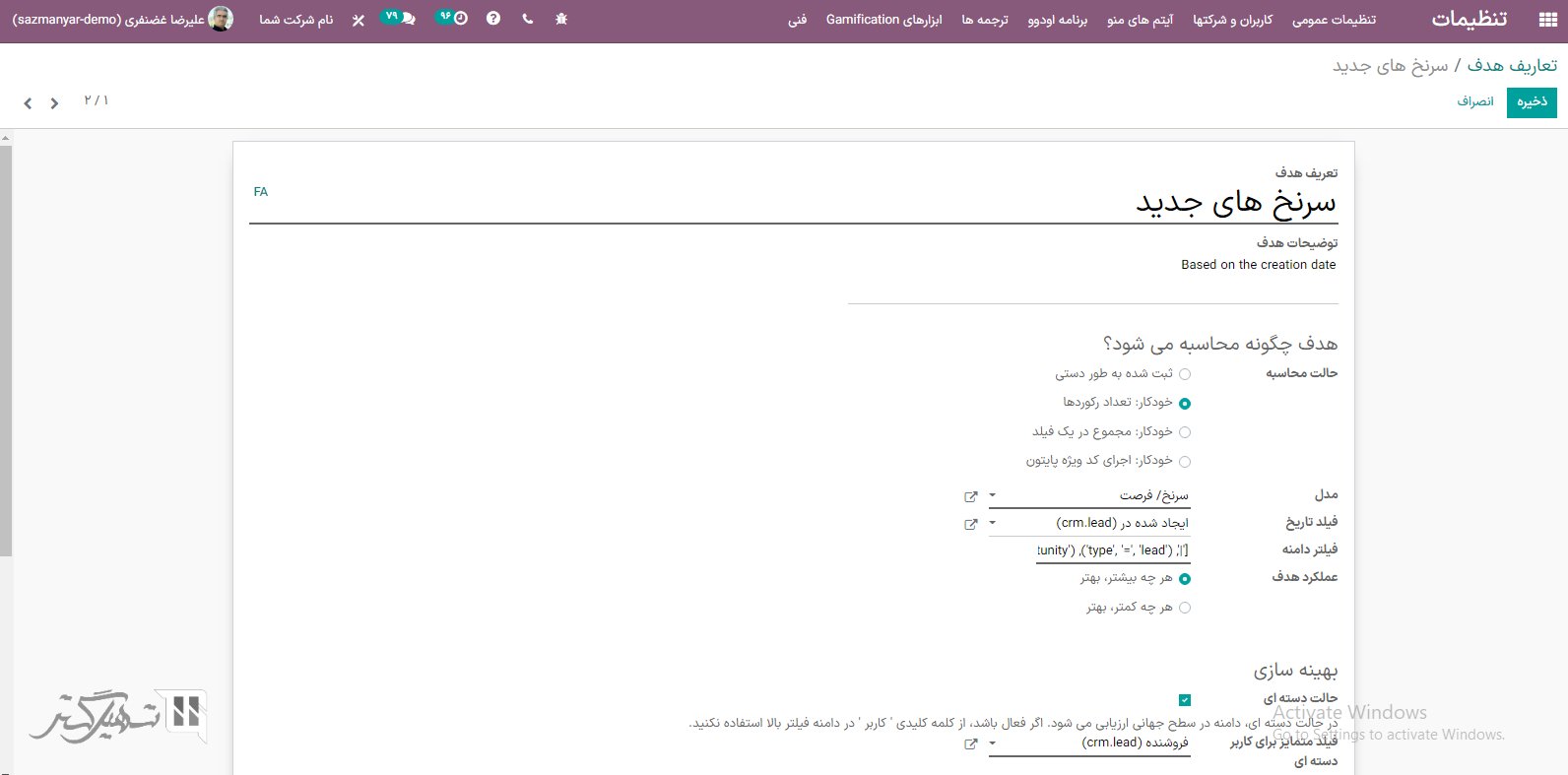The image size is (1568, 775).
Task: Open the برنامه اودوو menu
Action: (x=1057, y=20)
